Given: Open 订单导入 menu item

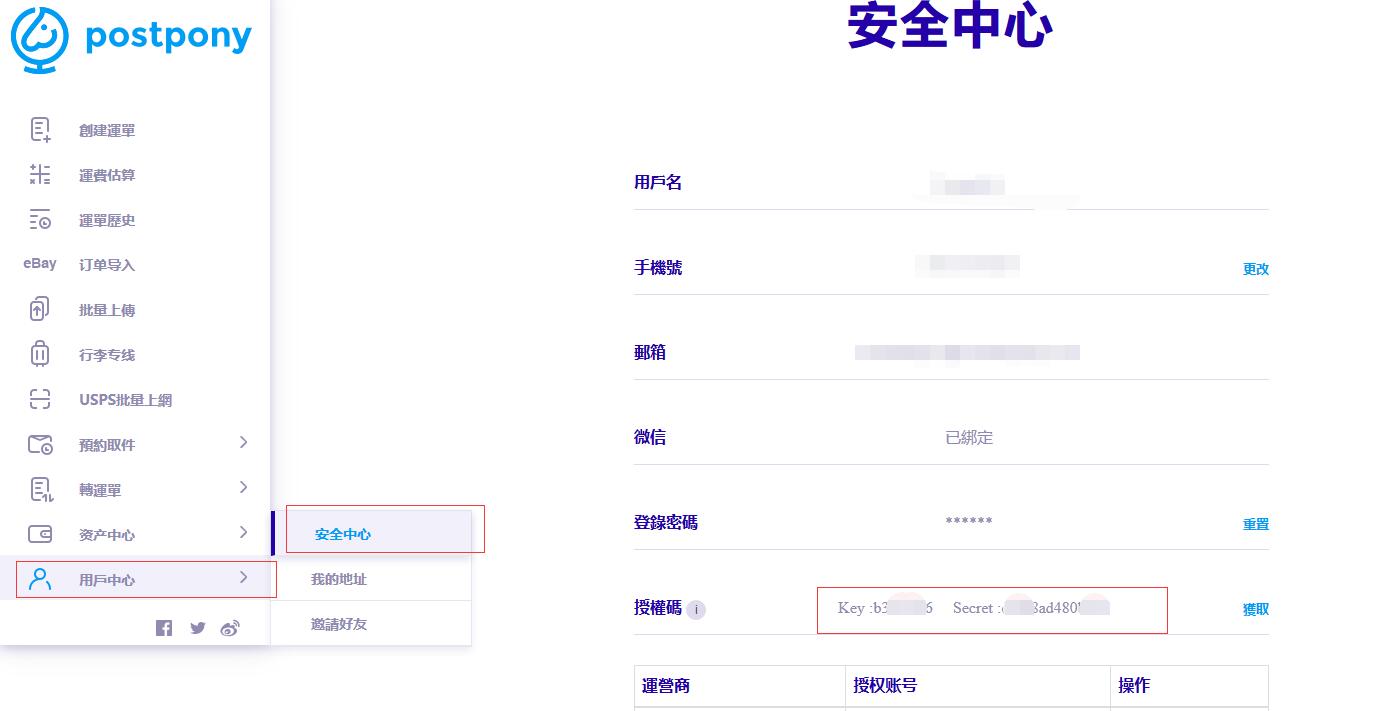Looking at the screenshot, I should click(x=107, y=265).
